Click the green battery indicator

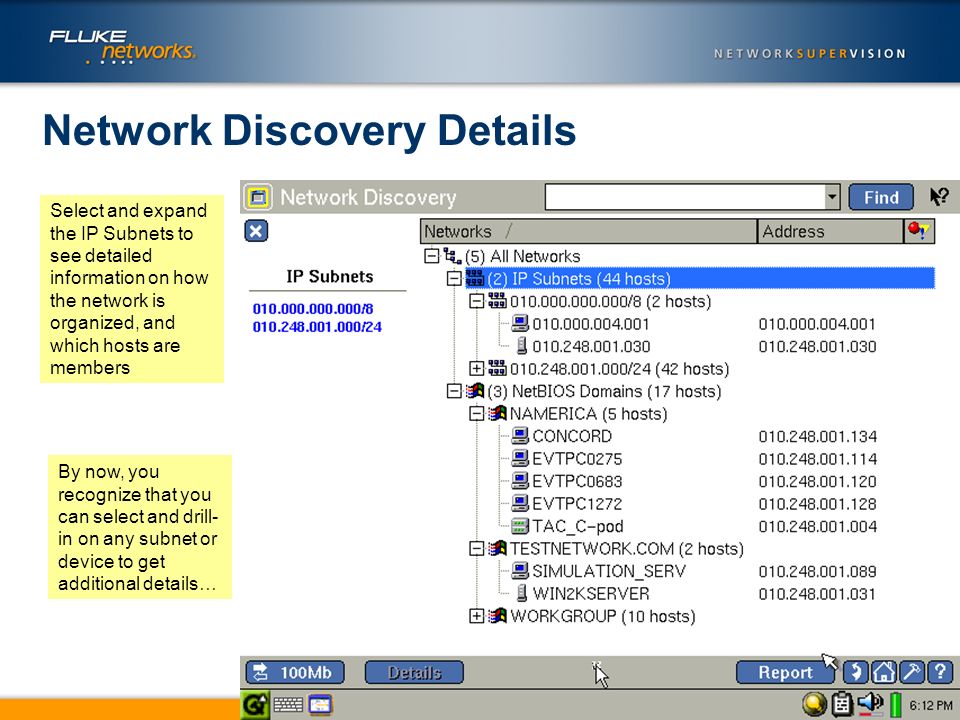896,705
